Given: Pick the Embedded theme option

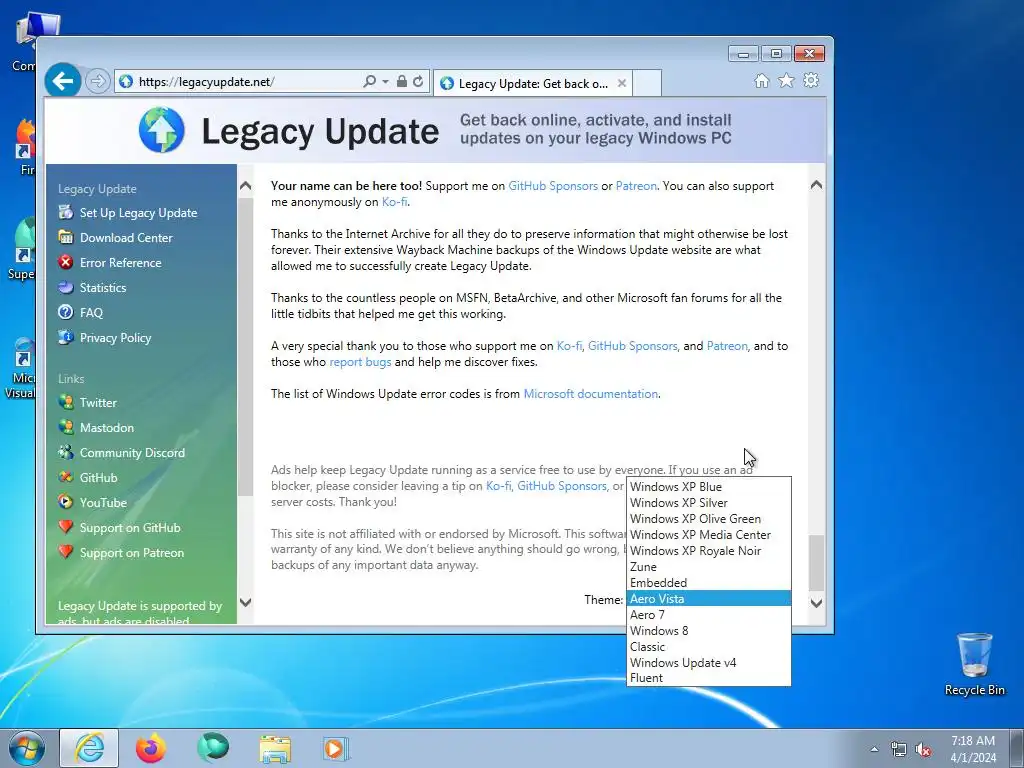Looking at the screenshot, I should click(x=709, y=583).
